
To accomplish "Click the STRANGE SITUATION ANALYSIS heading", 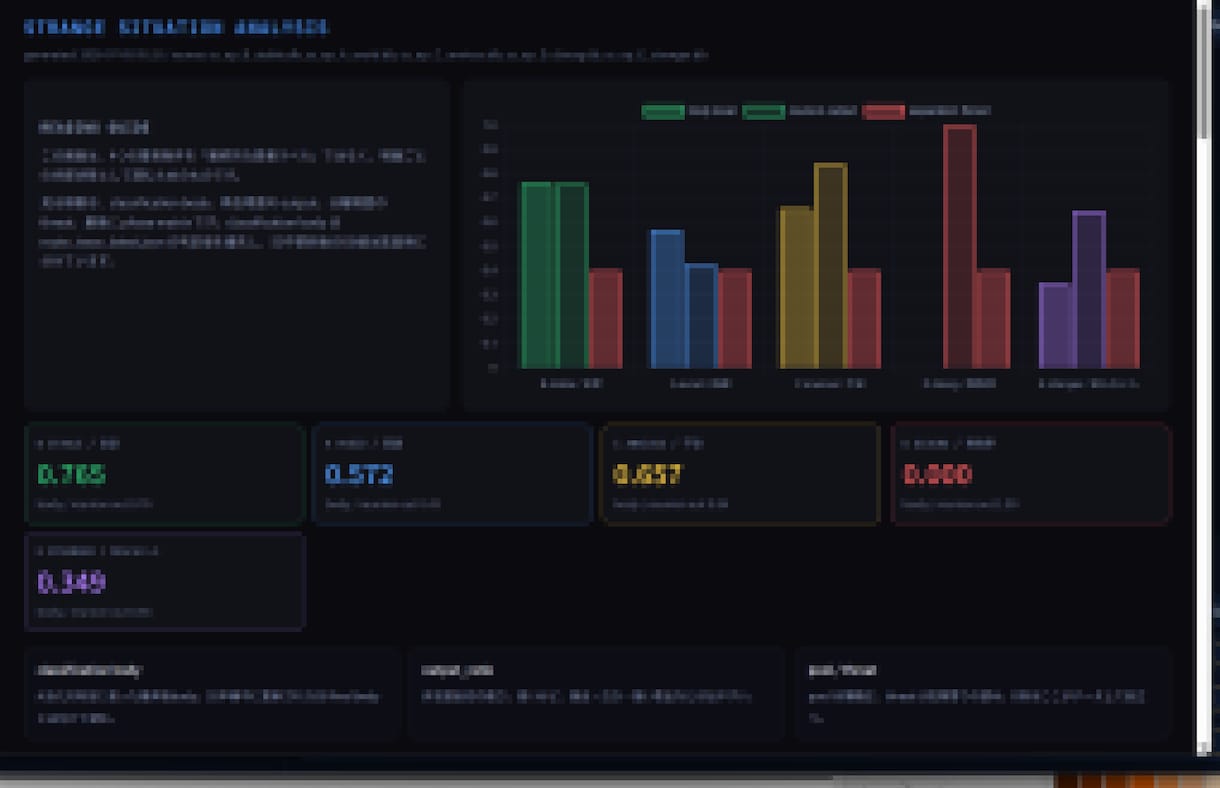I will pyautogui.click(x=176, y=28).
